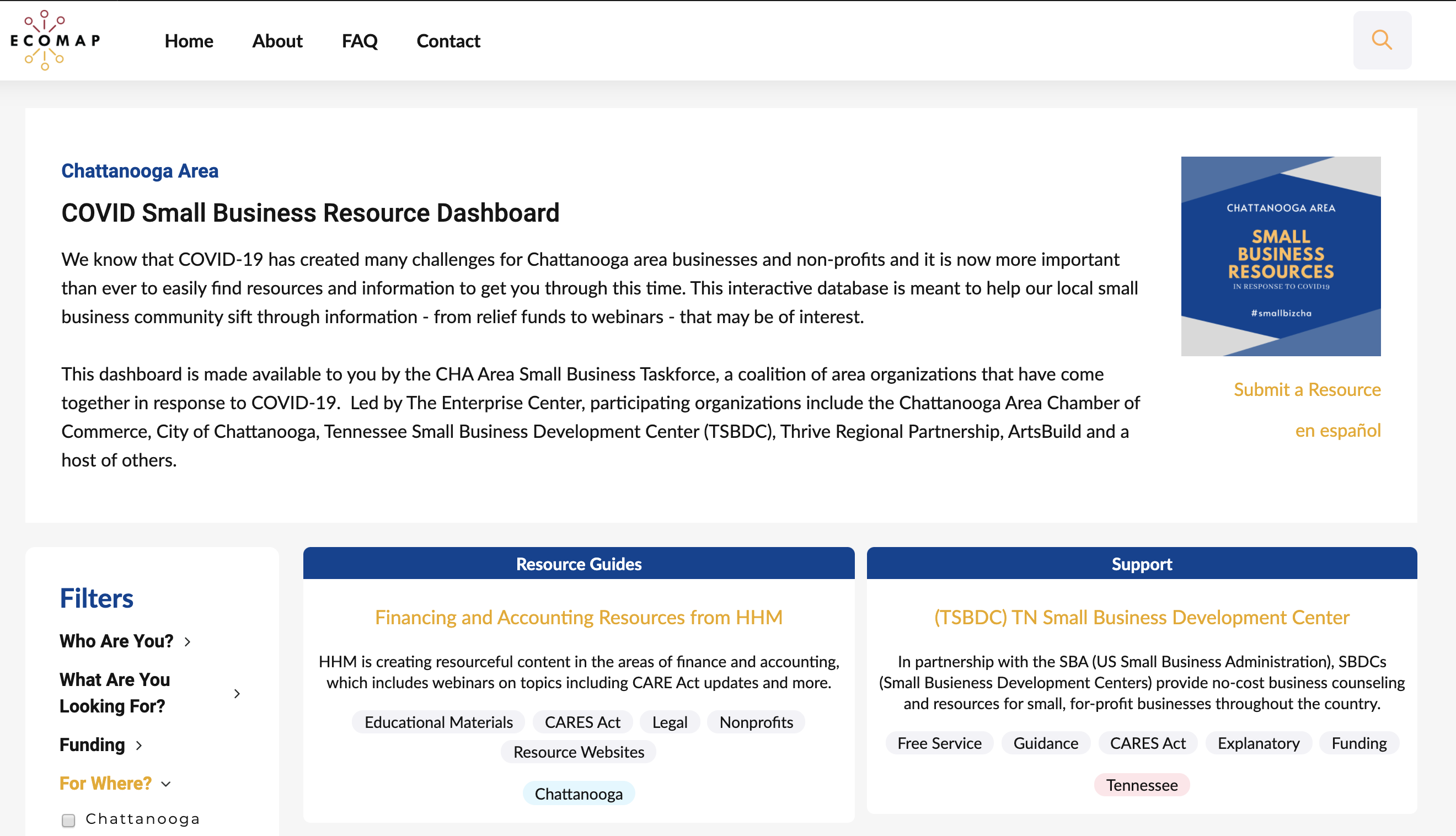Click the blue Chattanooga location tag
Screen dimensions: 1456x836
pos(578,794)
